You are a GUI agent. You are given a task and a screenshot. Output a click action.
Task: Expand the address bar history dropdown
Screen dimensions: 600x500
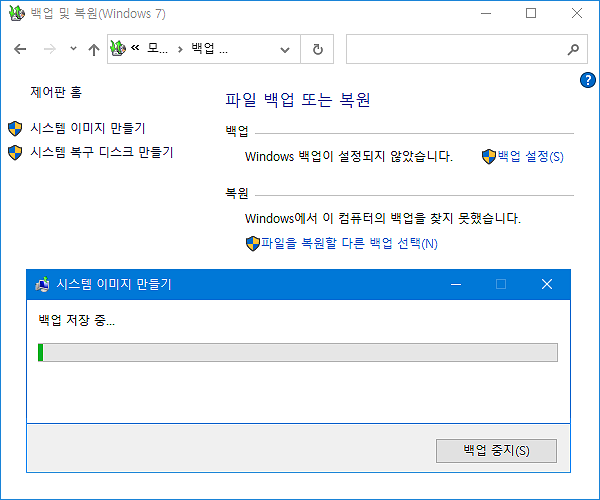285,49
